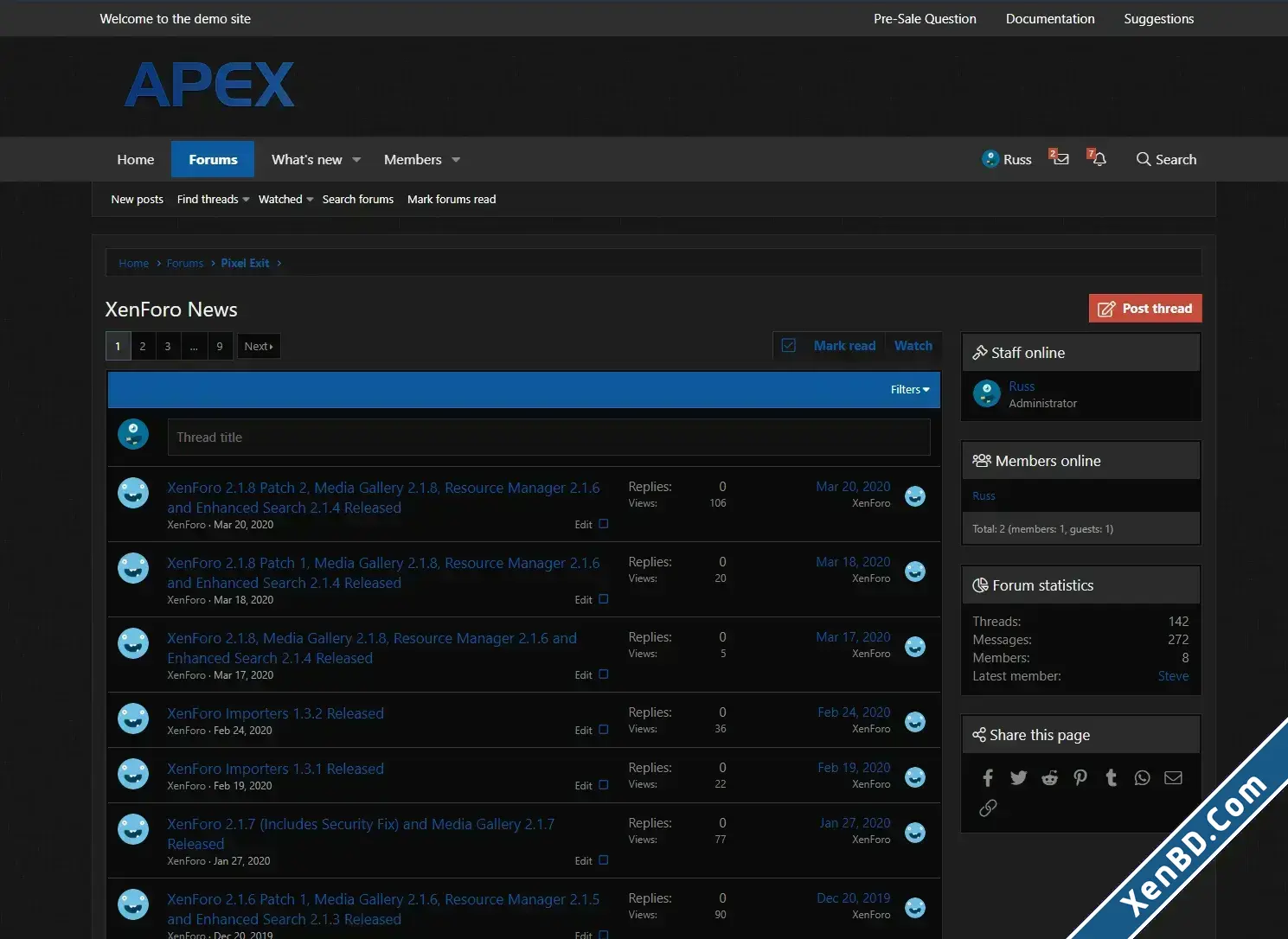Go to page 2
Screen dimensions: 1288x939
pos(143,347)
